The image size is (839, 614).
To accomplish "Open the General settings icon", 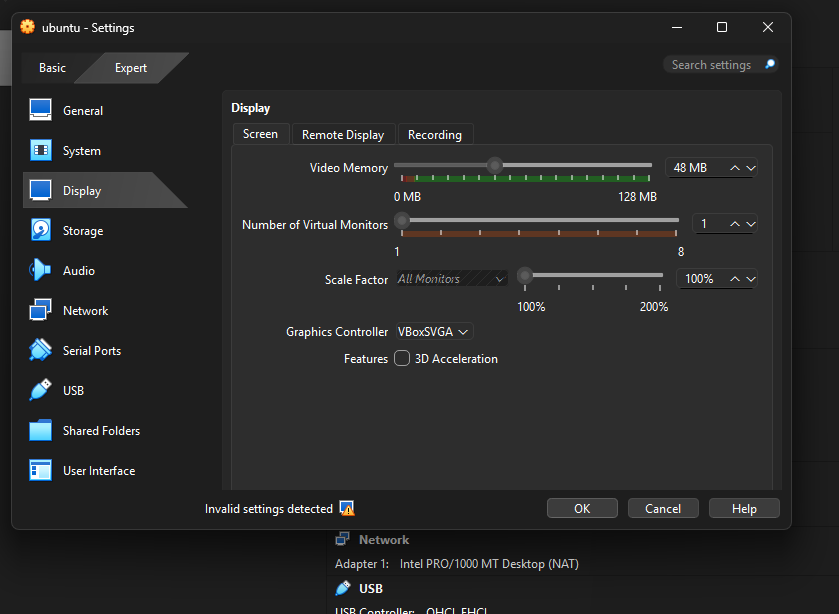I will point(41,110).
